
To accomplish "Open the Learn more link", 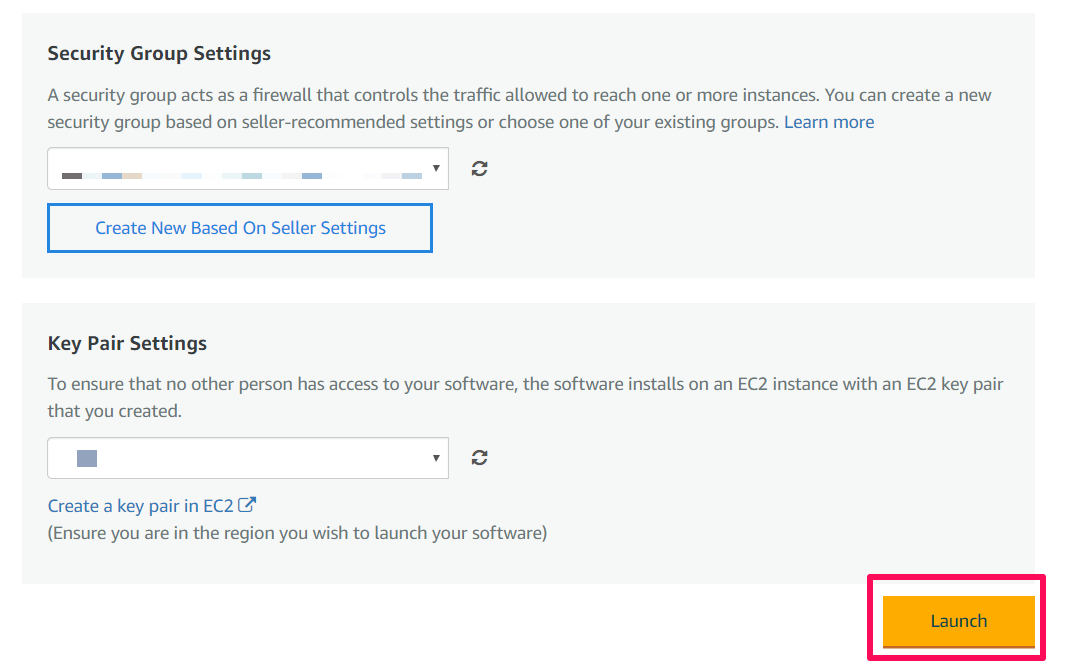I will click(828, 122).
